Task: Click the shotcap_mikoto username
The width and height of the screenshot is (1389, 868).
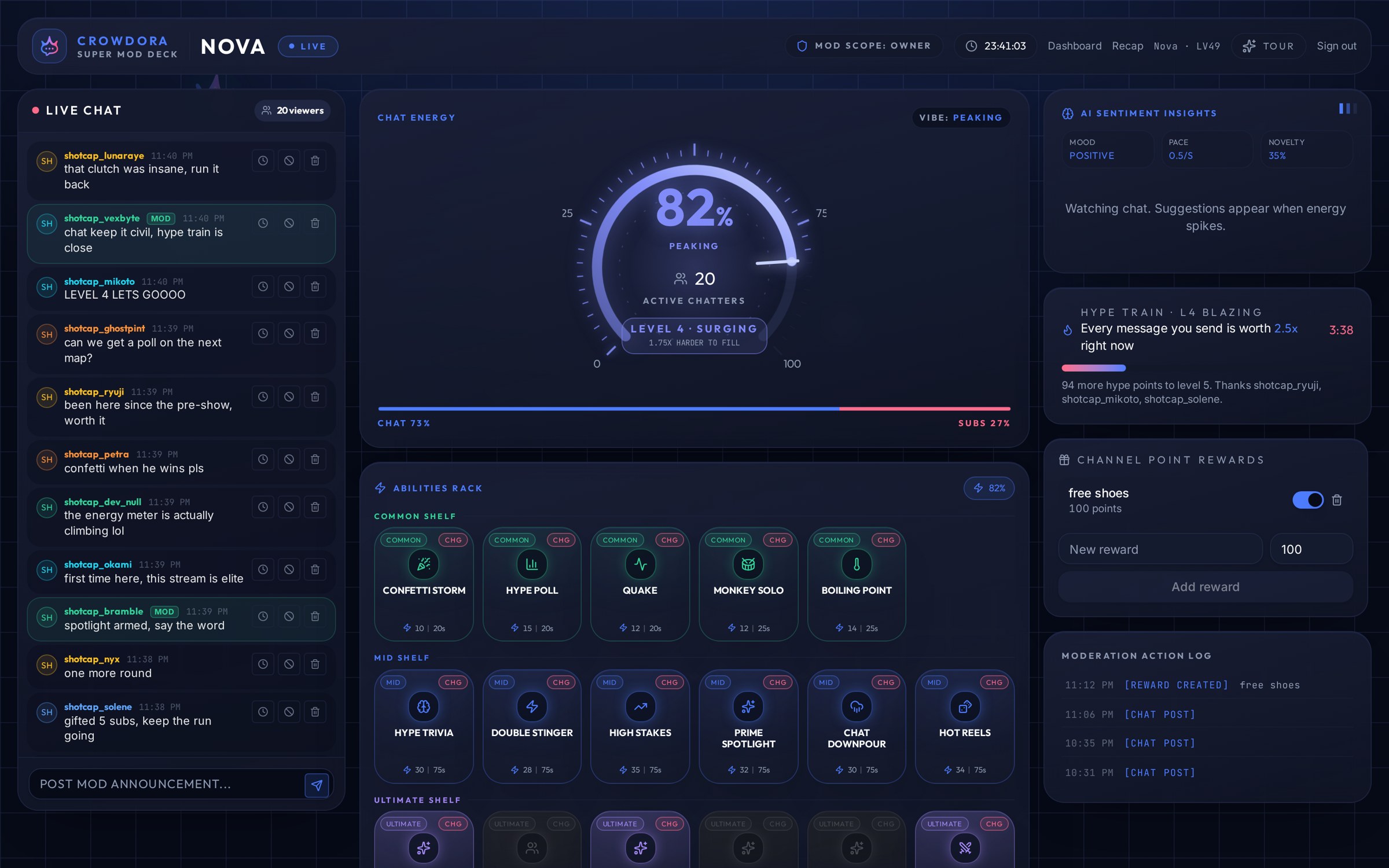Action: [100, 281]
